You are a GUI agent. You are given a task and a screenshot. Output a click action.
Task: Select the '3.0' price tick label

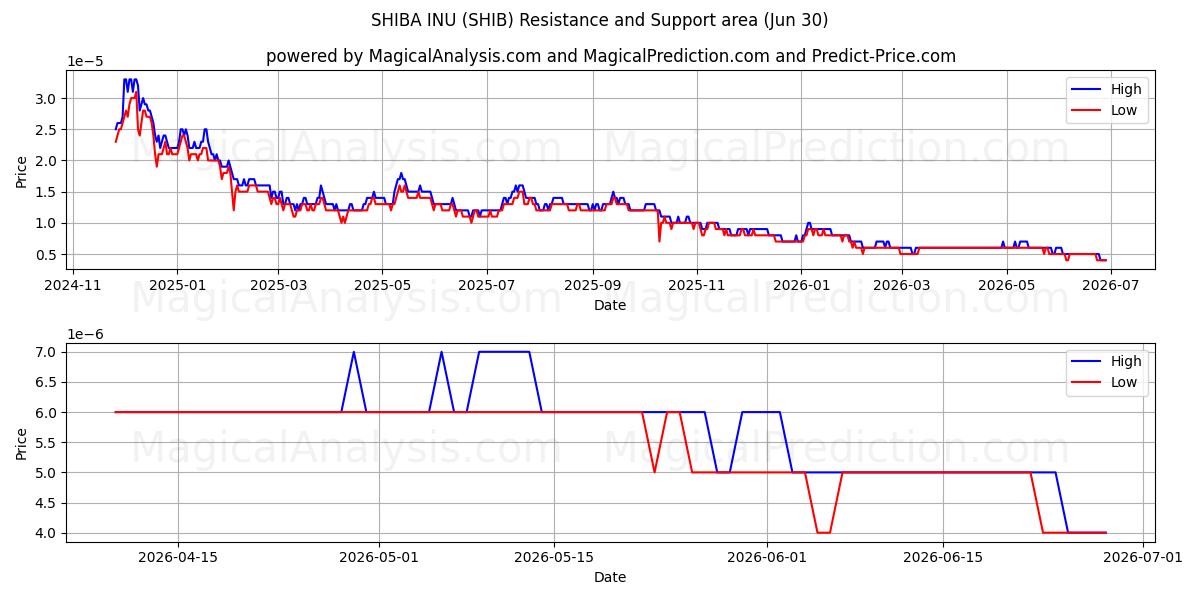[x=48, y=98]
